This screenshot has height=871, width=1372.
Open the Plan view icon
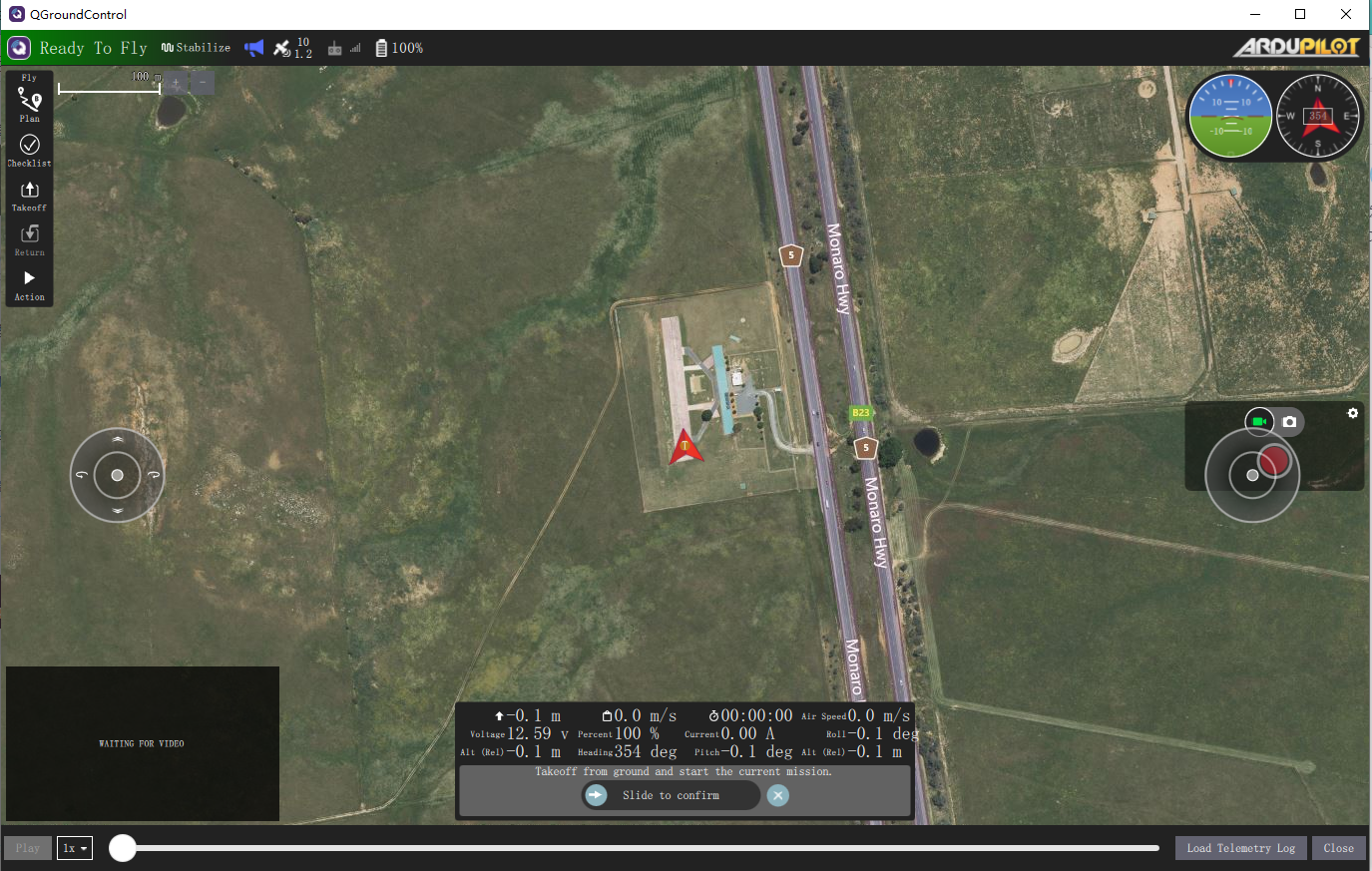(29, 97)
